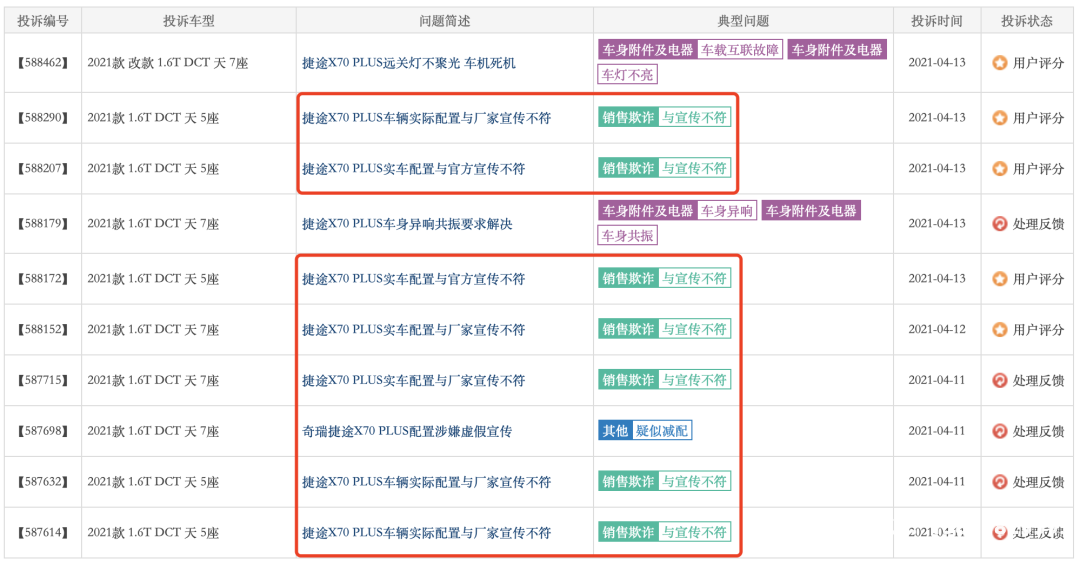The height and width of the screenshot is (565, 1080).
Task: Click the 处理反馈 icon for complaint 587715
Action: [x=999, y=381]
